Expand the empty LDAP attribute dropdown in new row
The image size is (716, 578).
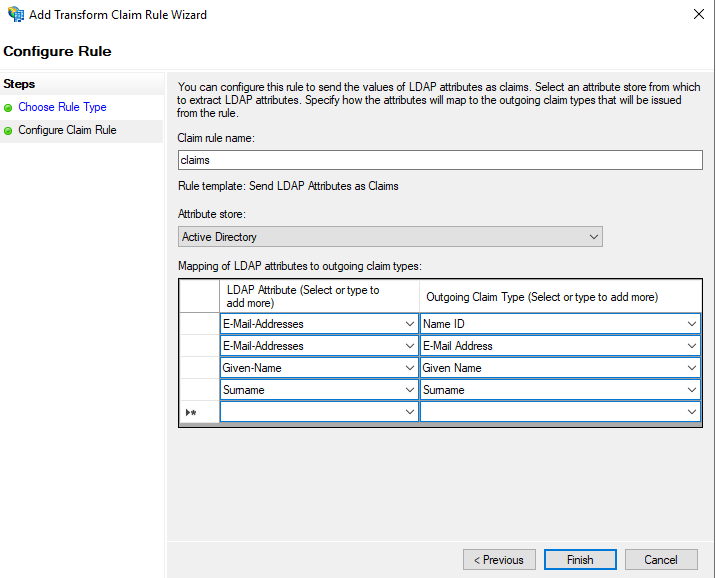click(x=410, y=412)
